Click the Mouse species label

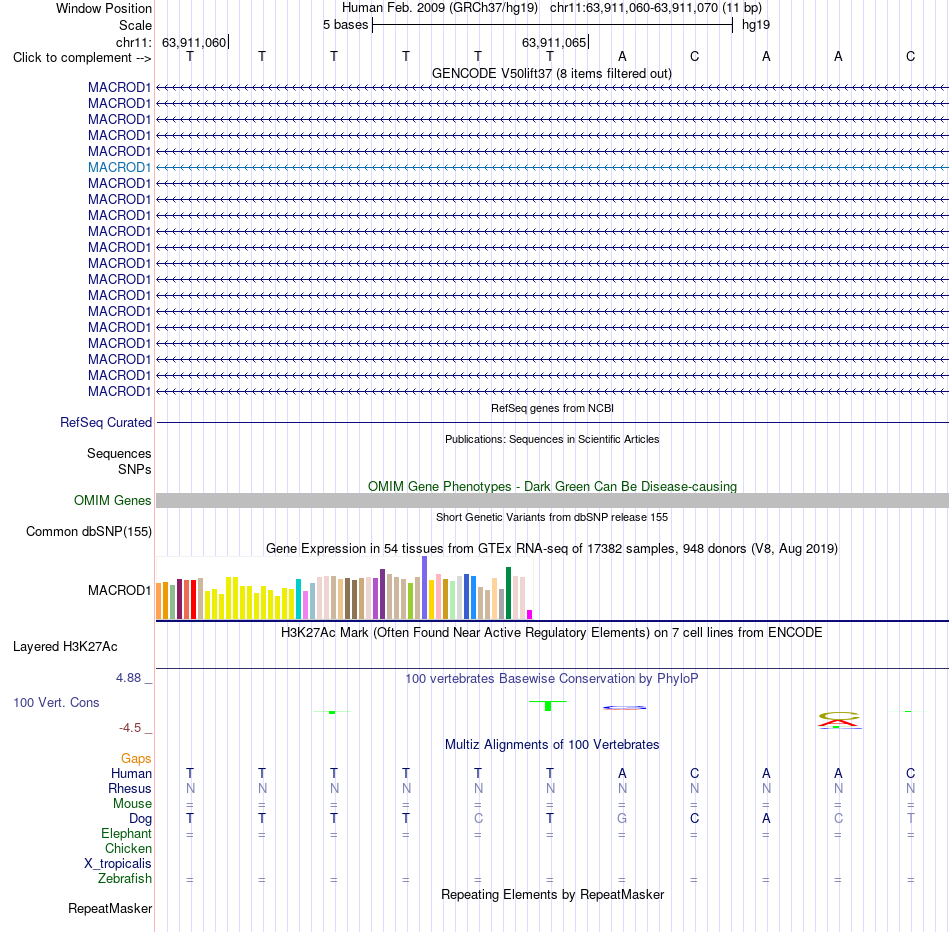132,804
